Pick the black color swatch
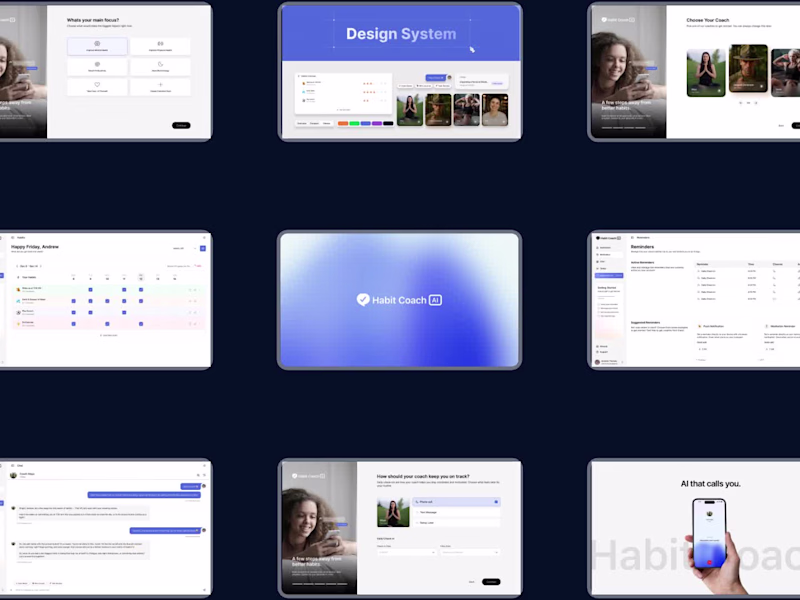Screen dimensions: 800x600 pyautogui.click(x=388, y=123)
